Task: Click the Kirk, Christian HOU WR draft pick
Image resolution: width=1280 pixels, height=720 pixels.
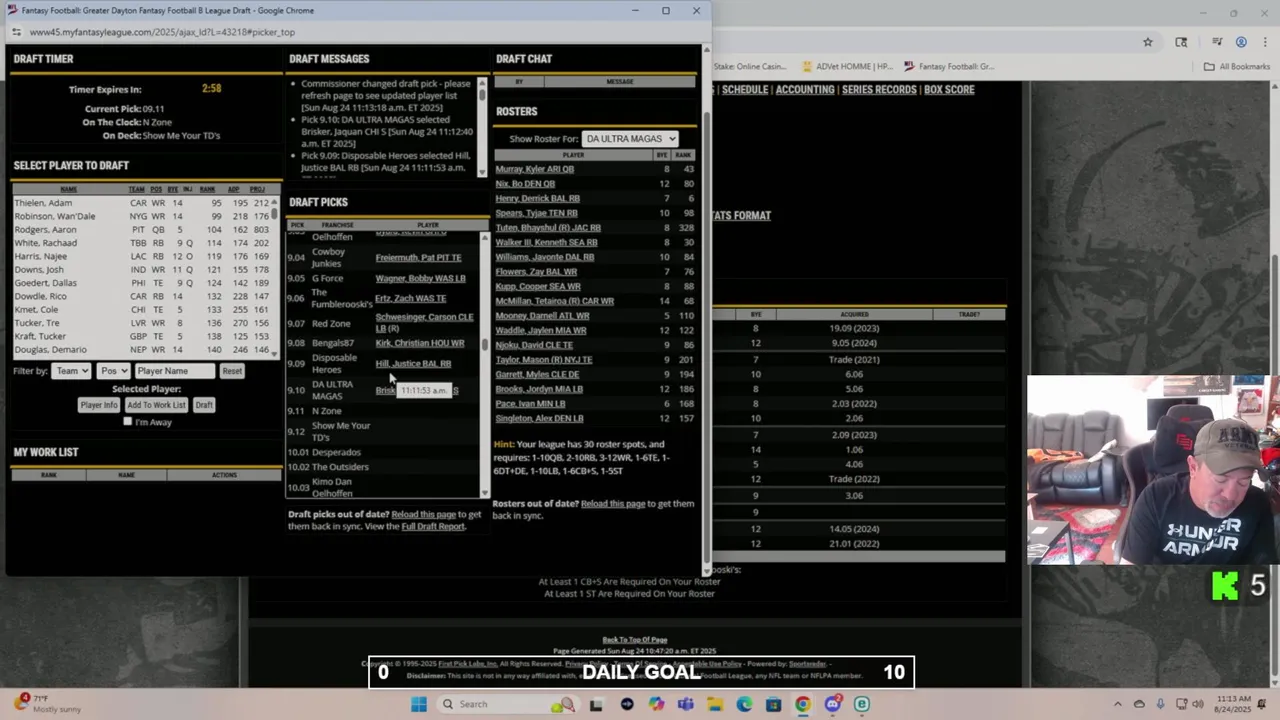Action: 420,343
